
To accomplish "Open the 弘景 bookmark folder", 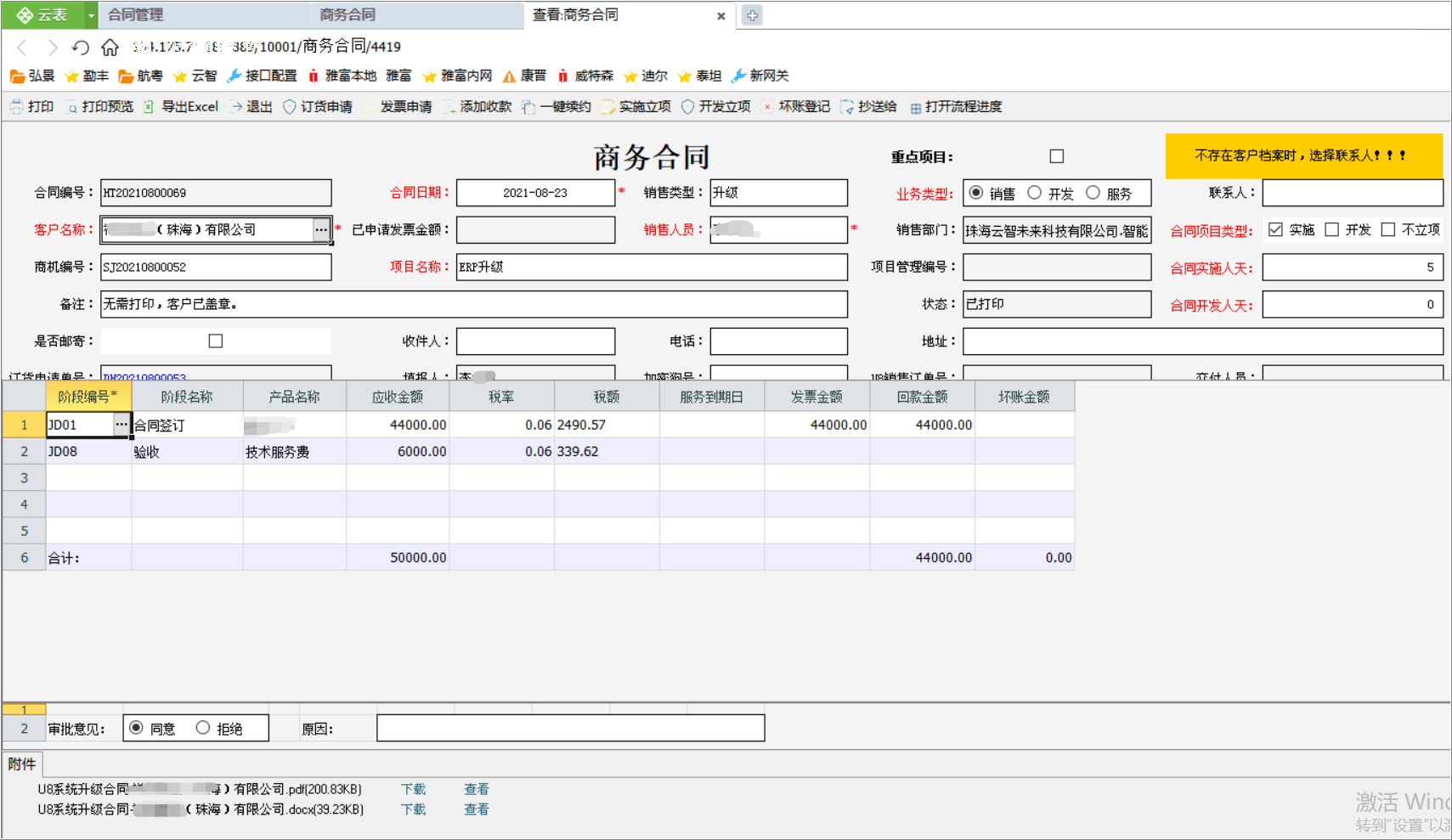I will pos(32,76).
